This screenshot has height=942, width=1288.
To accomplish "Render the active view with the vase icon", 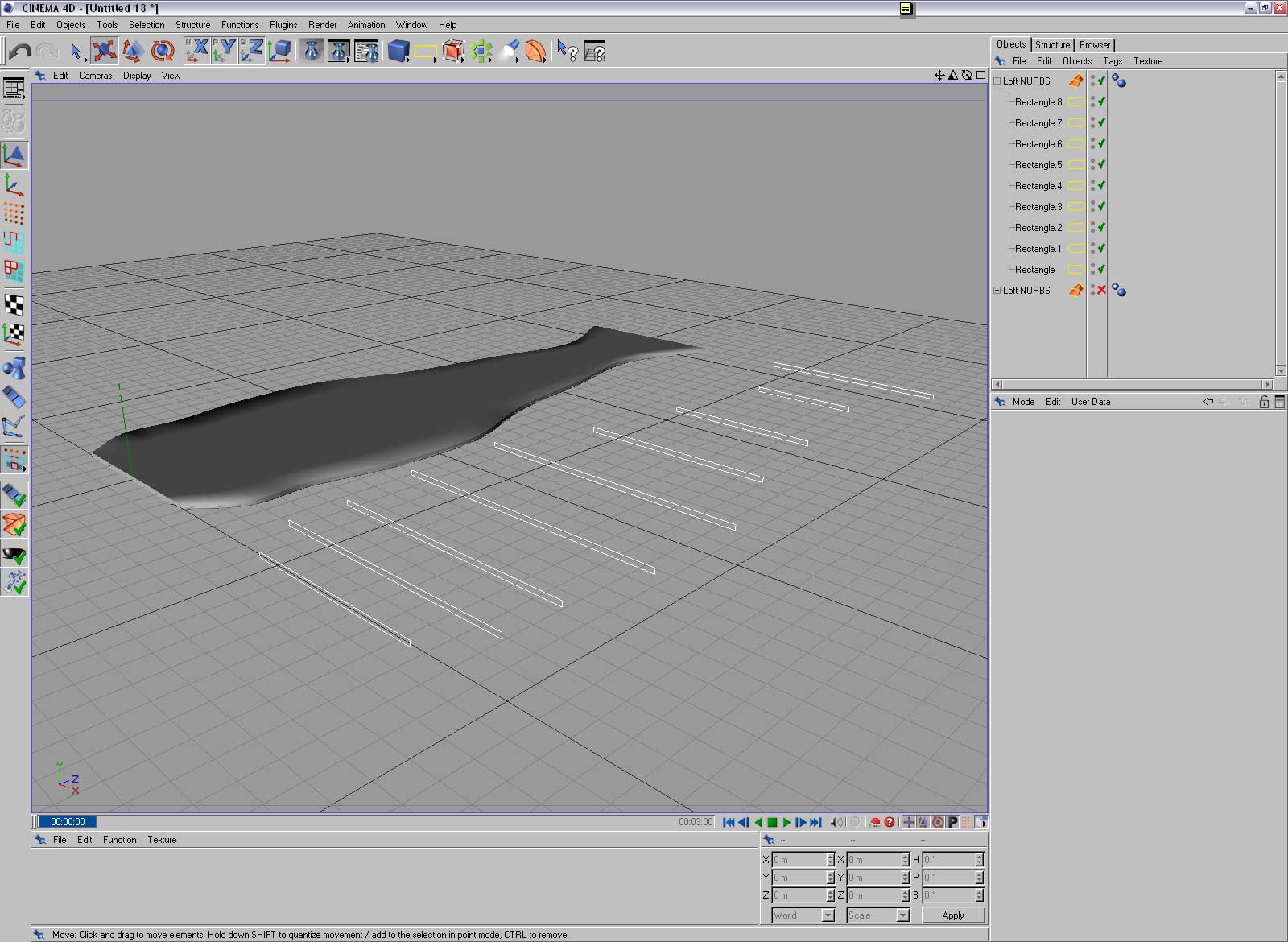I will tap(312, 52).
